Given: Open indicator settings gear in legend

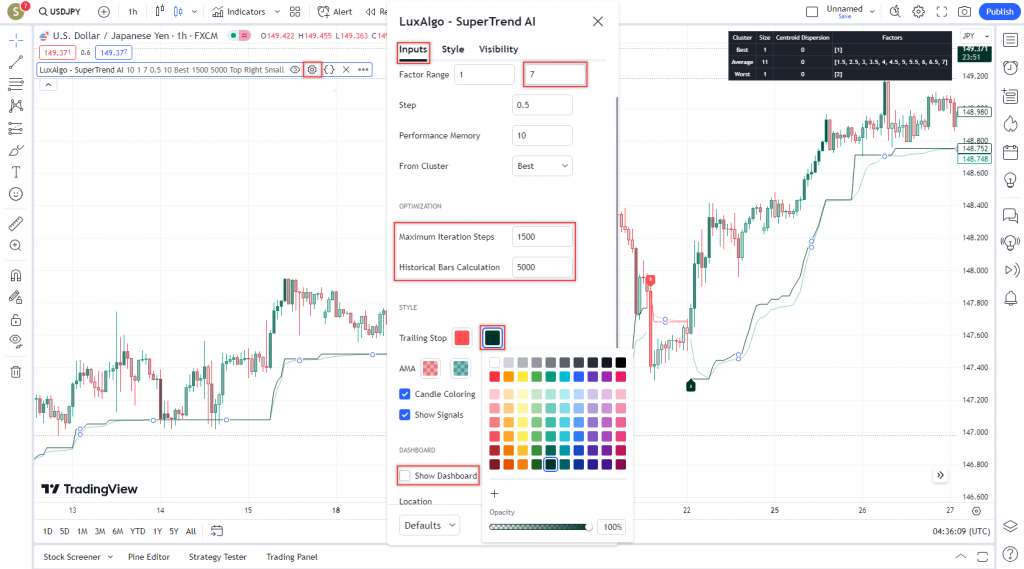Looking at the screenshot, I should tap(312, 69).
